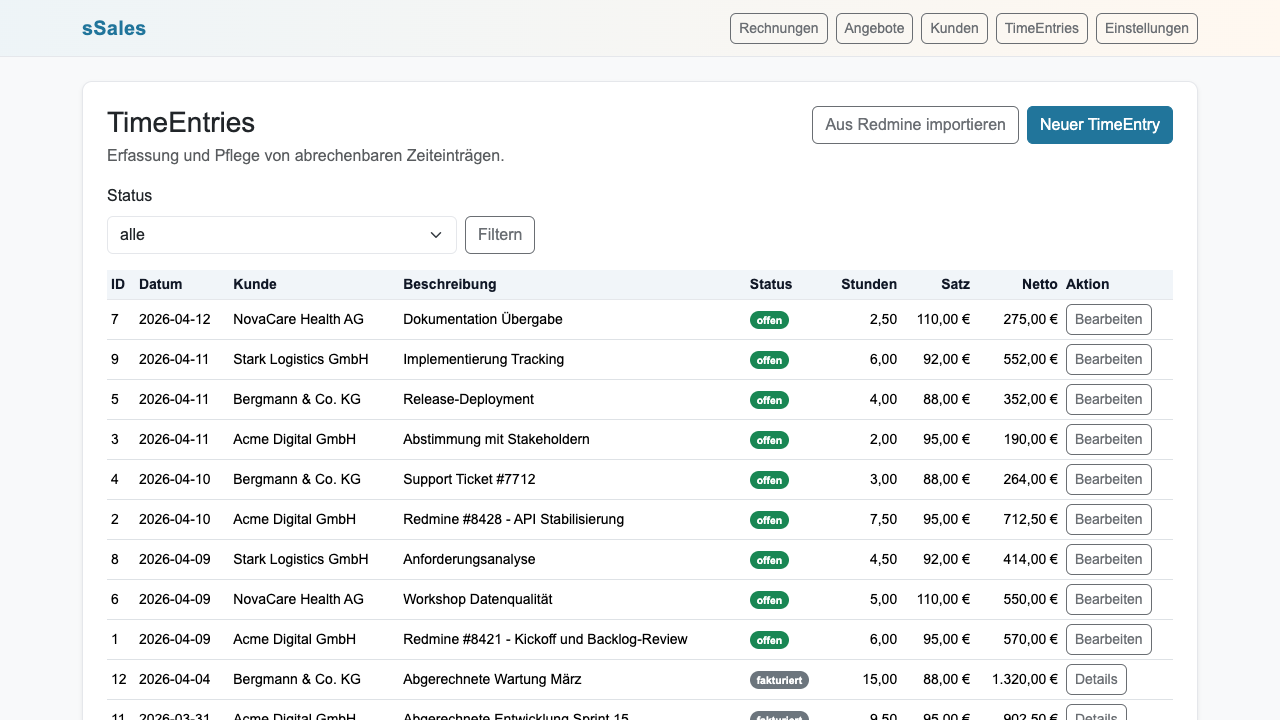Select "alle" in the status combo box

click(281, 234)
